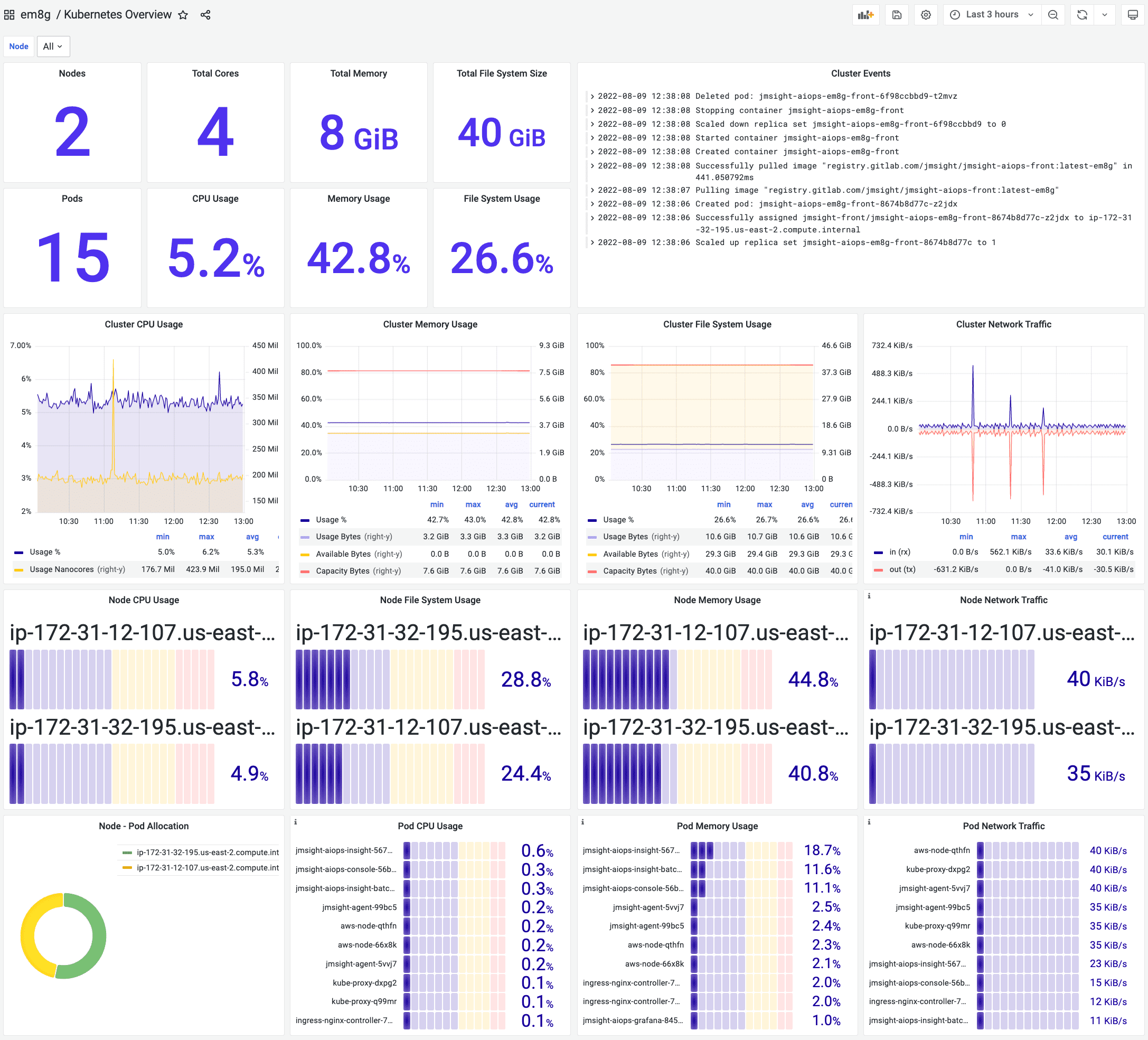Click the Pod Memory Usage panel title
1148x1040 pixels.
717,826
